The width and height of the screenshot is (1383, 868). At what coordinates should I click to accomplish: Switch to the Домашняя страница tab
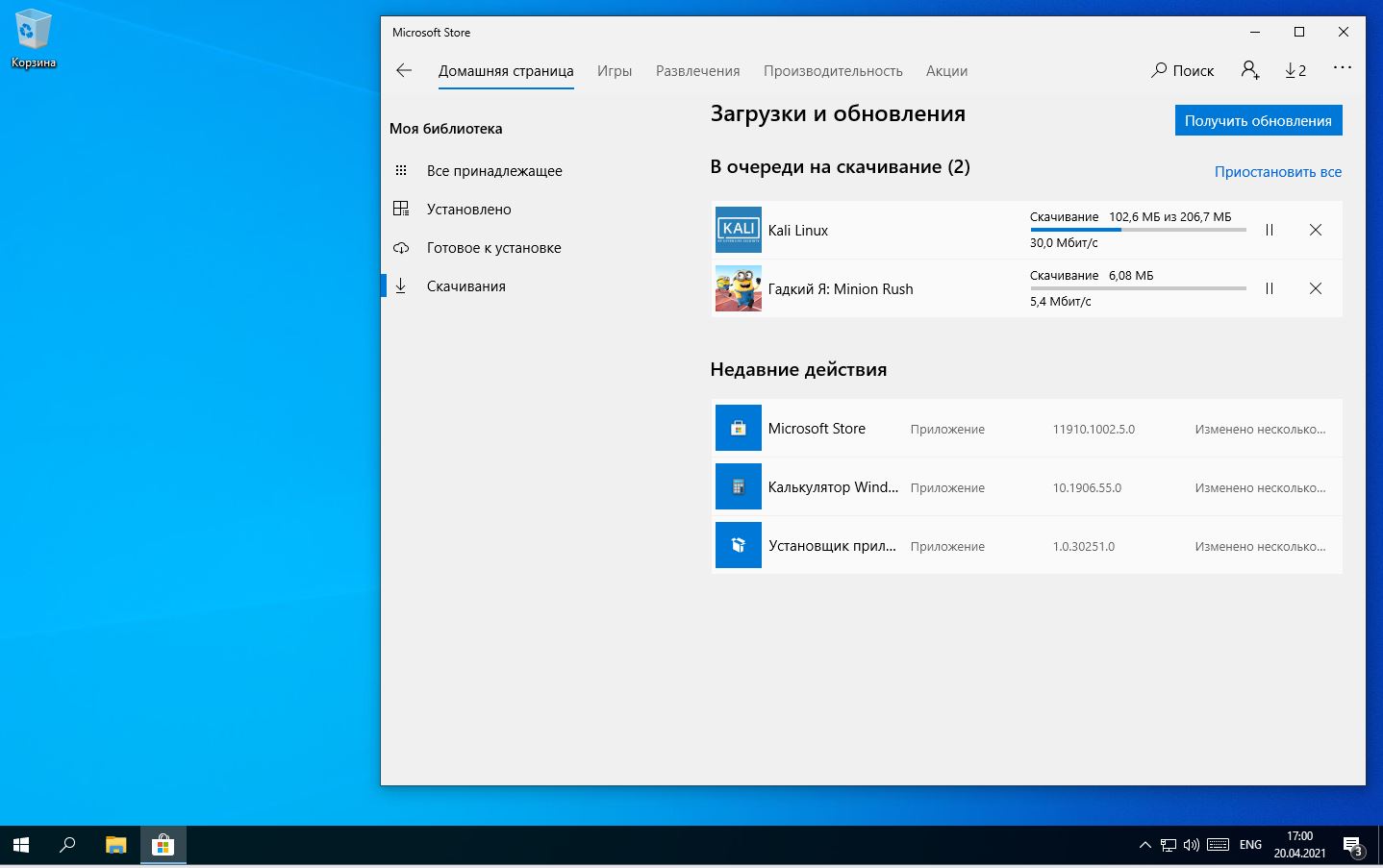click(506, 70)
